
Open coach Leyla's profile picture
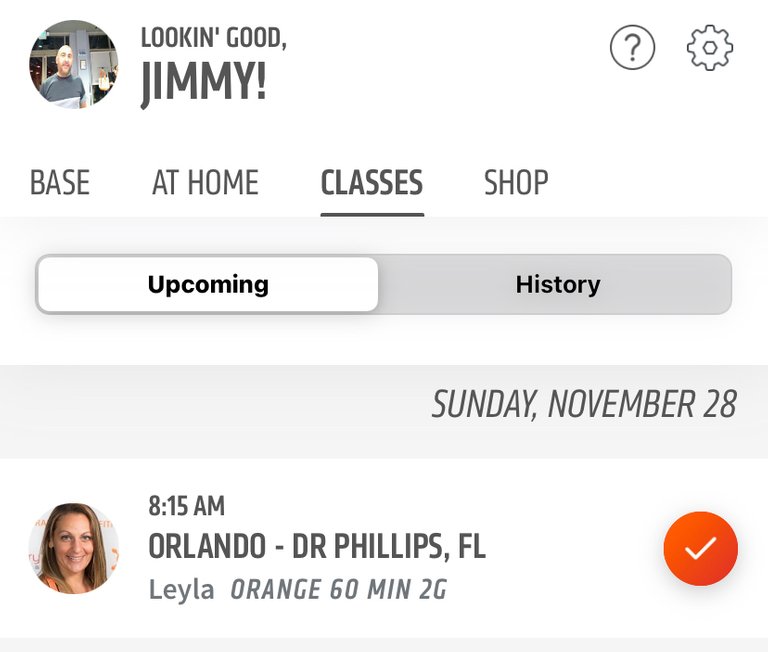coord(73,548)
